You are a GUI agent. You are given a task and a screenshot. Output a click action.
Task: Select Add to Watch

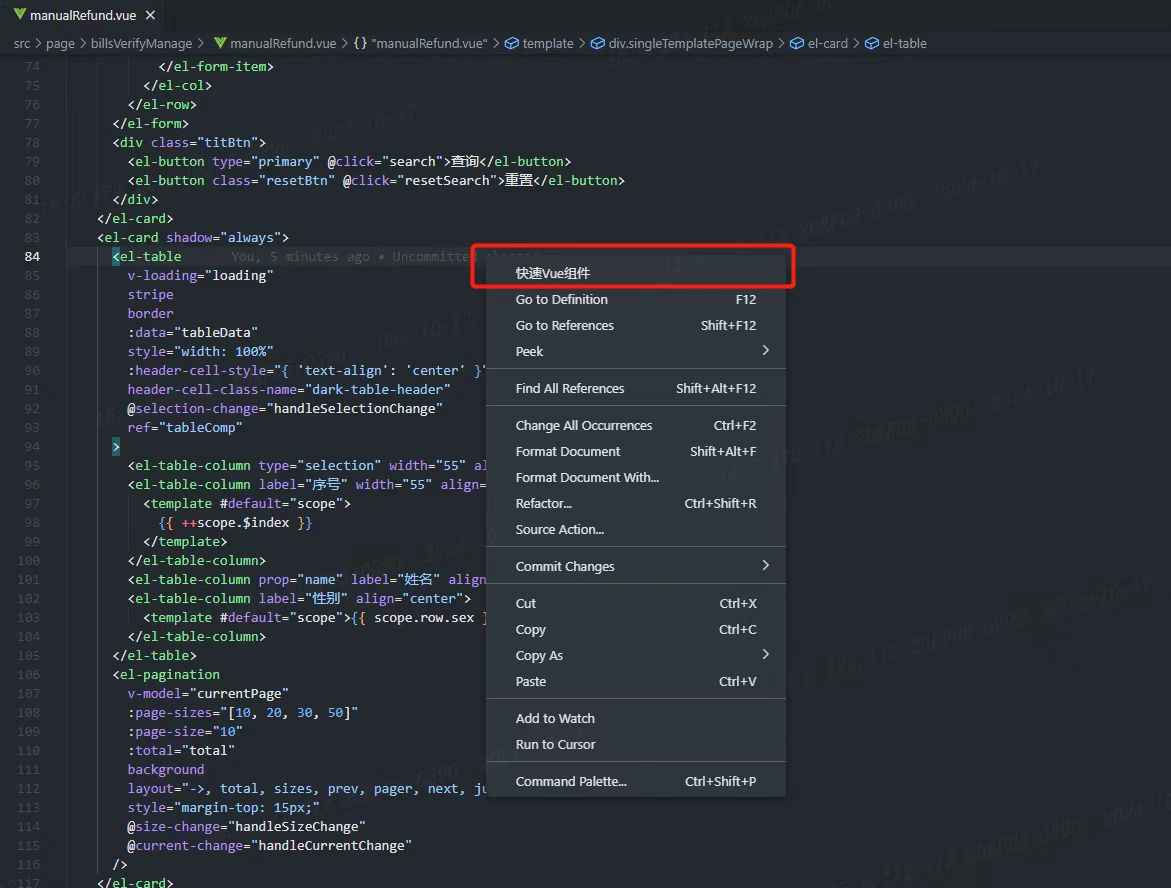(x=636, y=718)
